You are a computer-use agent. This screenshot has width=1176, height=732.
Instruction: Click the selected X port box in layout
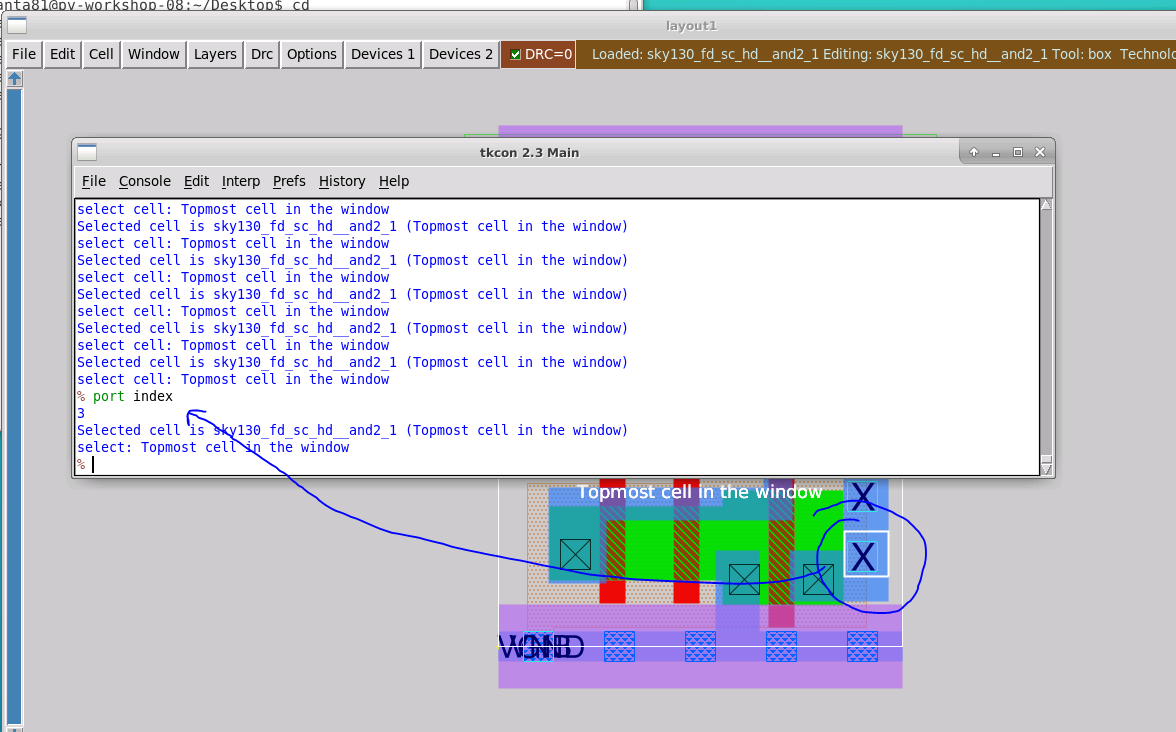pos(866,554)
